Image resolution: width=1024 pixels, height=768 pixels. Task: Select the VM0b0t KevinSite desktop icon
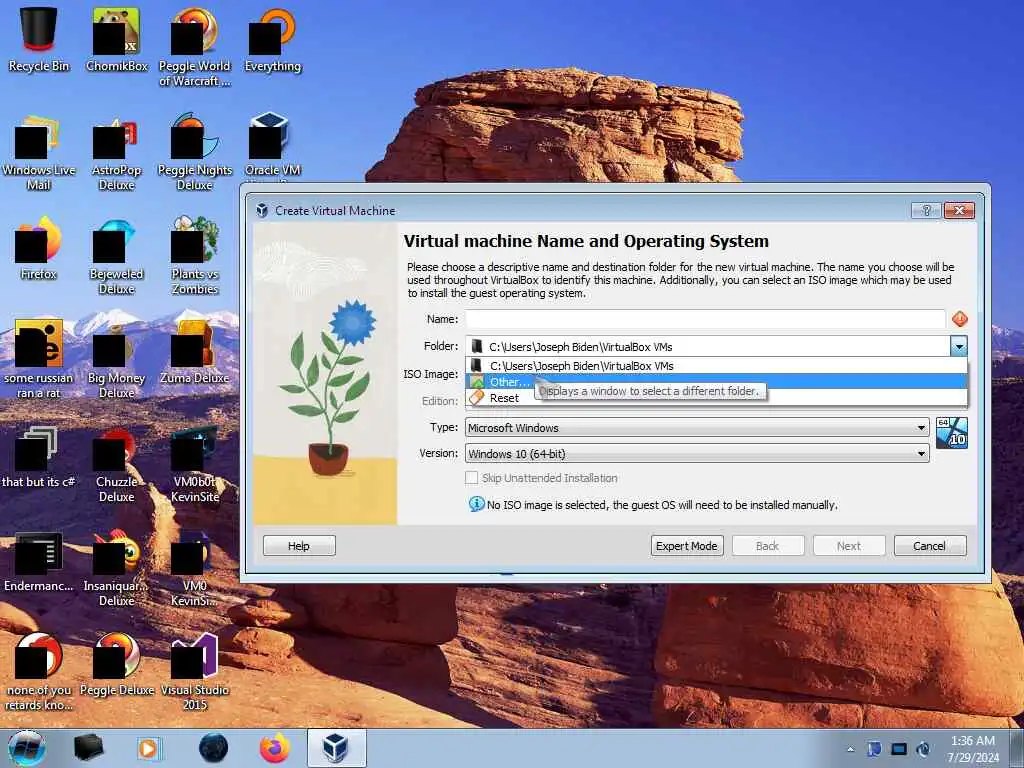195,464
